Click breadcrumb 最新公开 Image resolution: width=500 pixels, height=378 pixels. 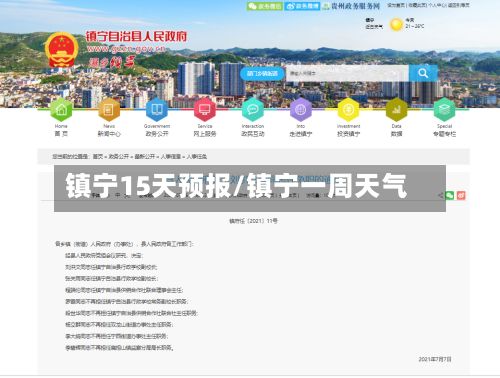145,156
